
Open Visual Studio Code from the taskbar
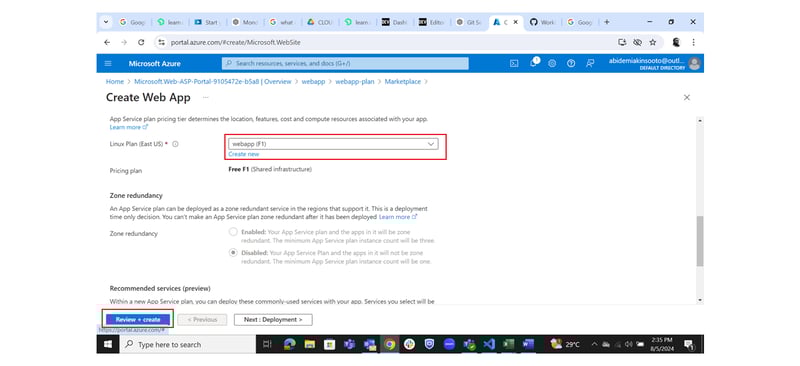tap(488, 345)
